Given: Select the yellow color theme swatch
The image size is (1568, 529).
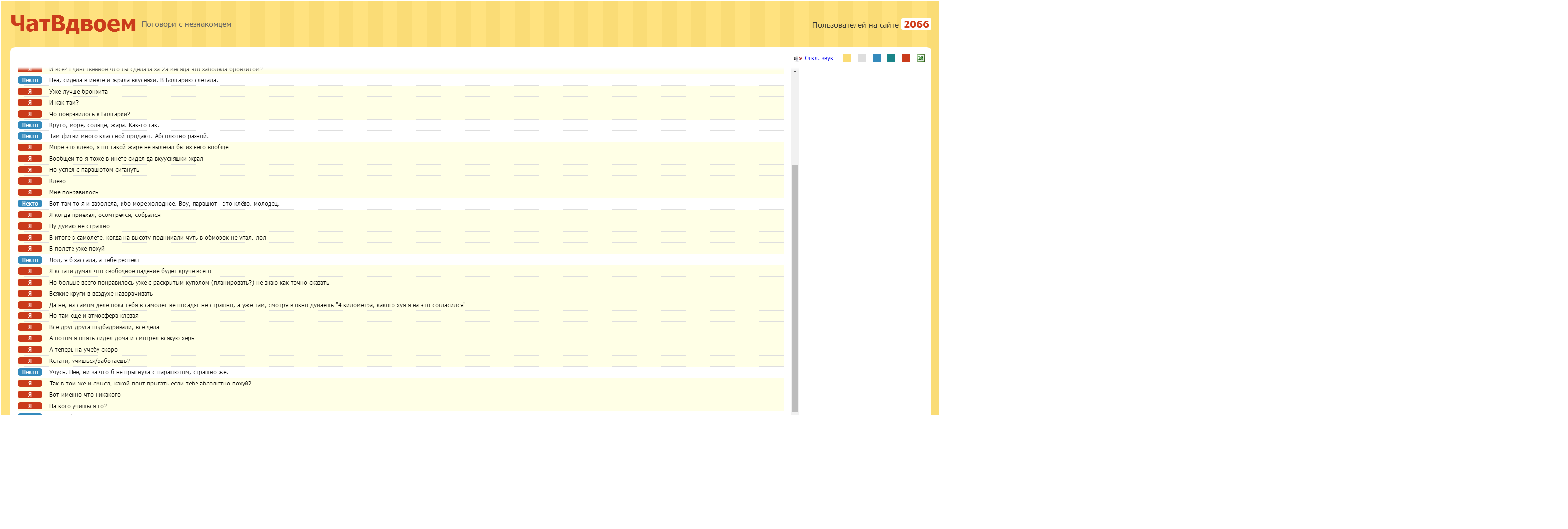Looking at the screenshot, I should [847, 58].
